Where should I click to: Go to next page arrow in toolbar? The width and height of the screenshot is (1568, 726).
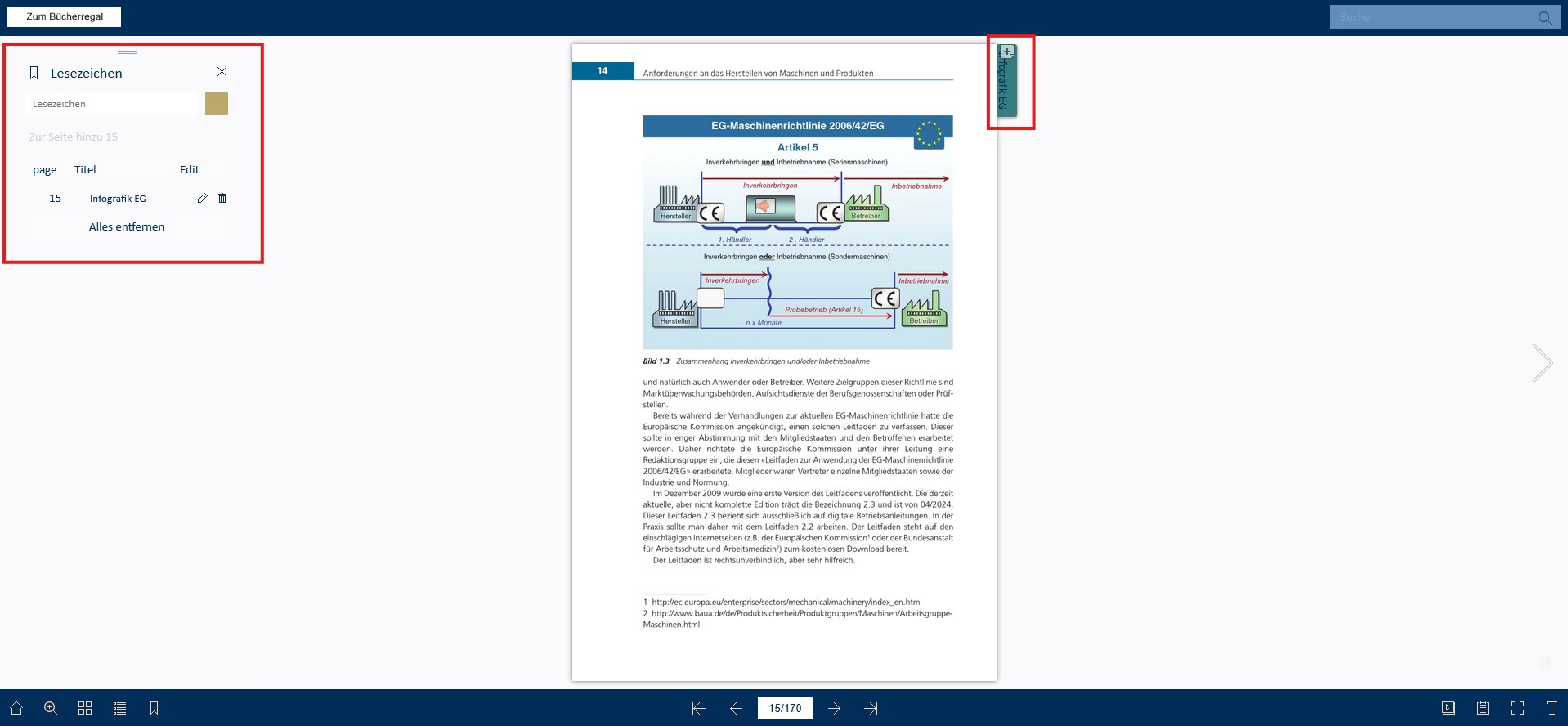[834, 708]
